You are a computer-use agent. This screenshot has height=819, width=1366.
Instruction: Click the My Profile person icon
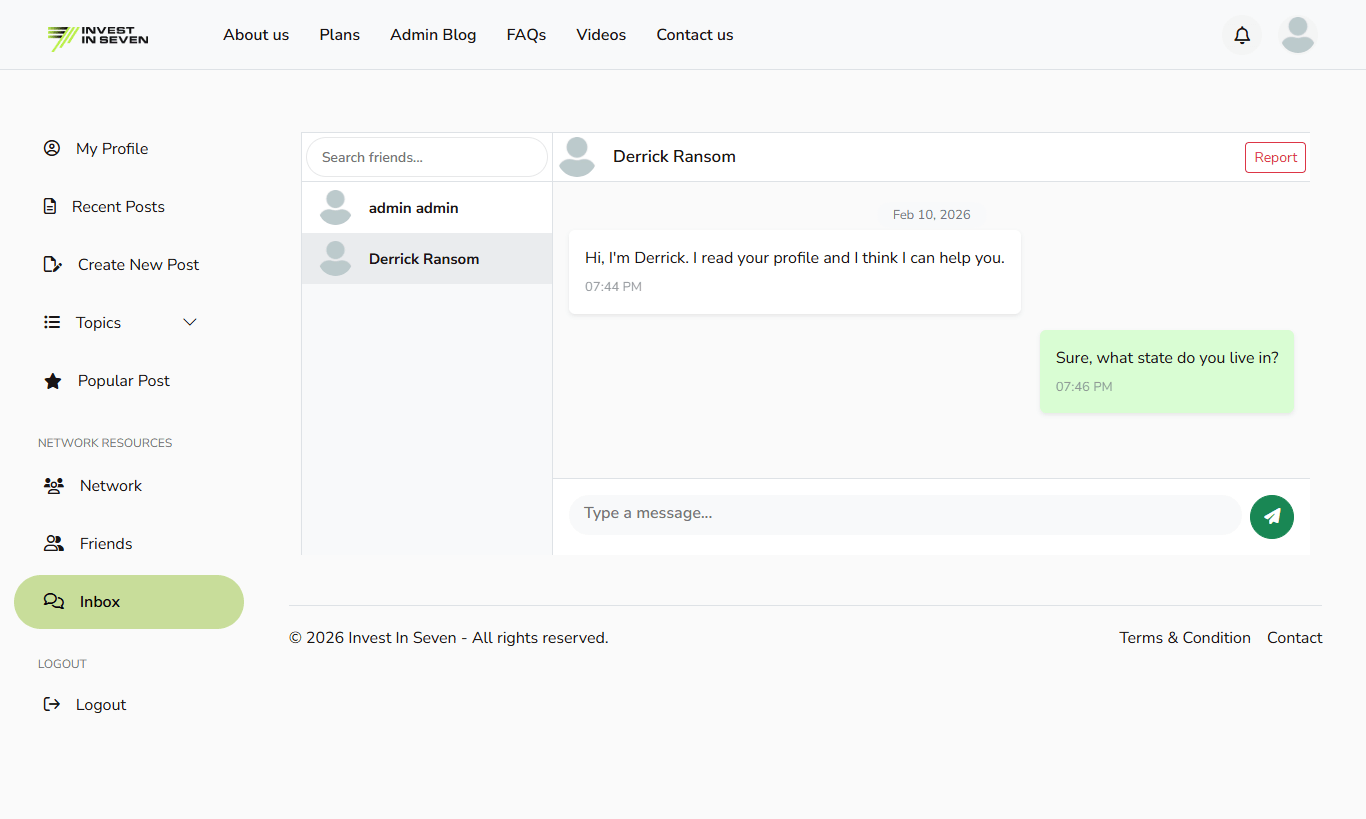(52, 148)
